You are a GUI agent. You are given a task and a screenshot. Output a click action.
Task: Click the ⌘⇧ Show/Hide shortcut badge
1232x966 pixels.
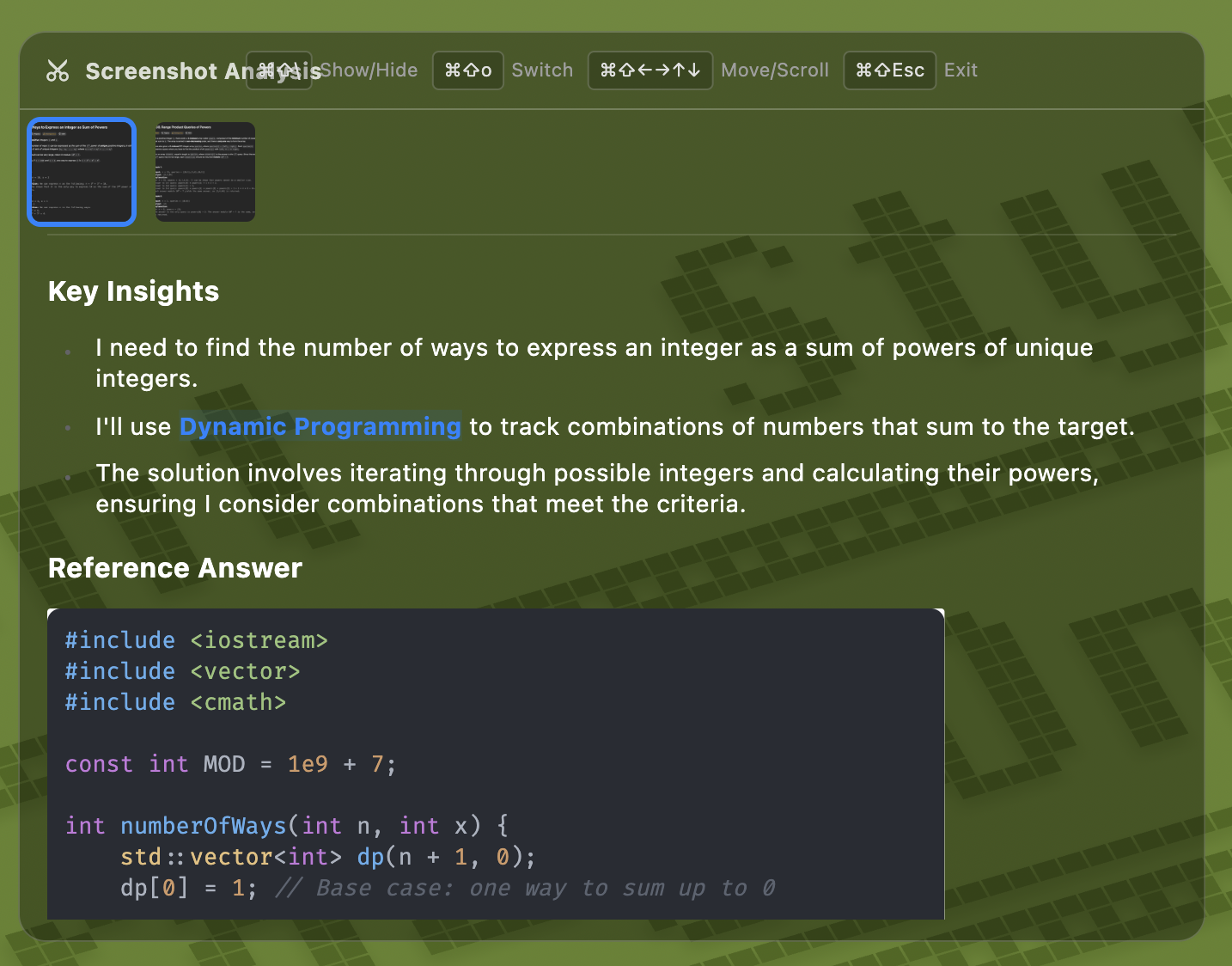click(x=278, y=70)
